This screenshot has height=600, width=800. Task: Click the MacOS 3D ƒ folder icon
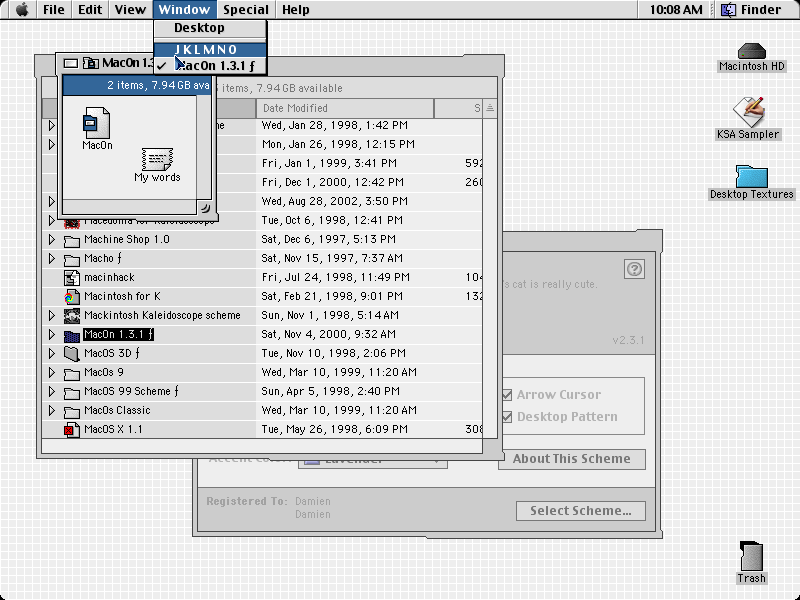(x=71, y=354)
